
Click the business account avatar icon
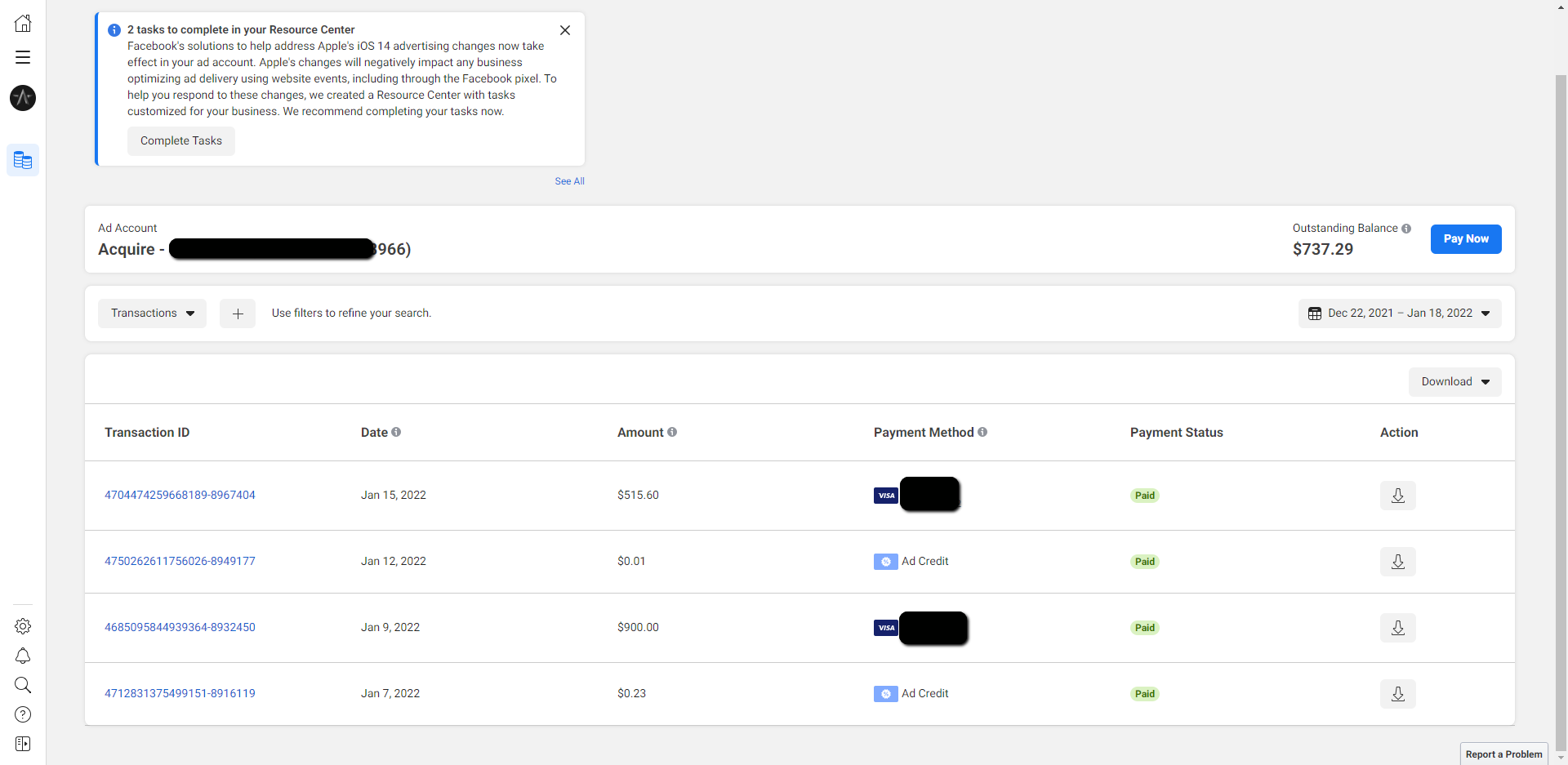click(23, 98)
